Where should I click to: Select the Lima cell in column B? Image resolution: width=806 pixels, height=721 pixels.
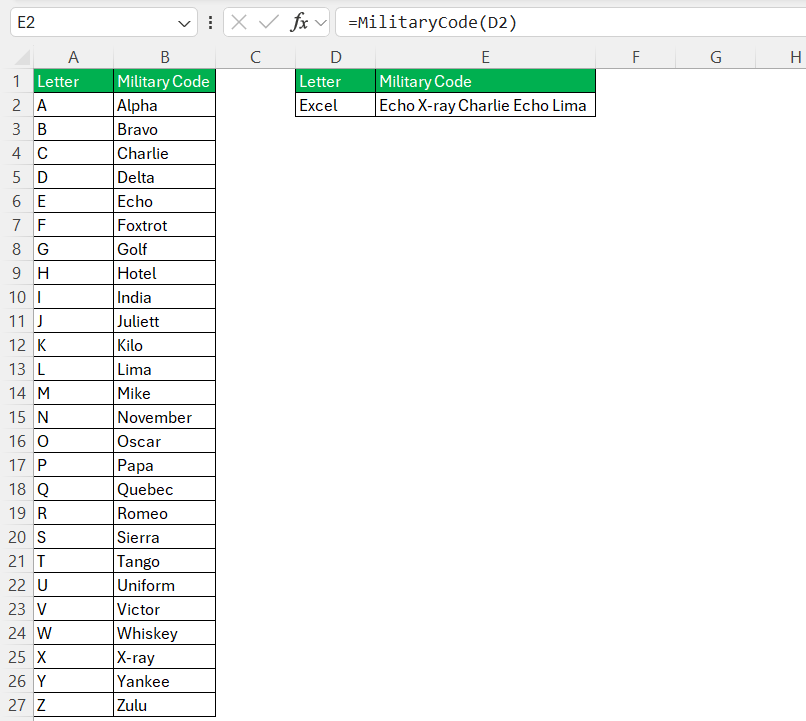[164, 369]
